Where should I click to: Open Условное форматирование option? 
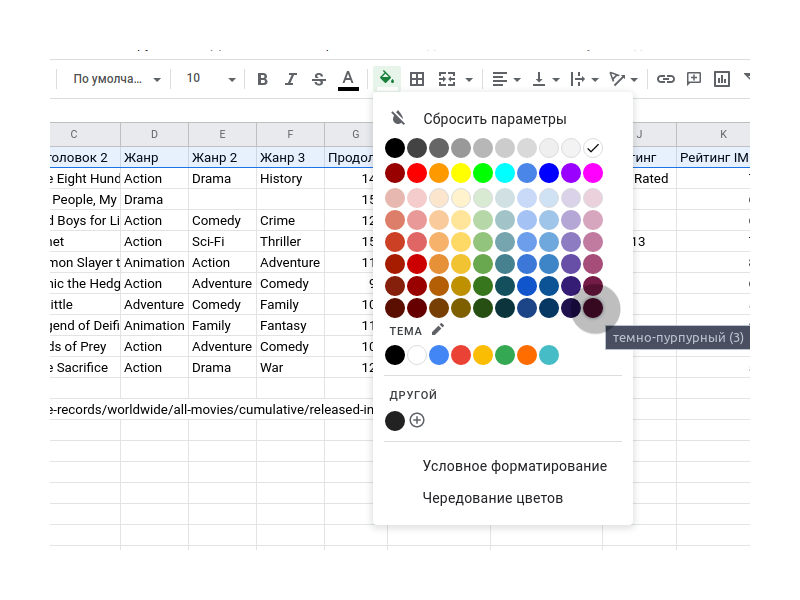coord(514,466)
